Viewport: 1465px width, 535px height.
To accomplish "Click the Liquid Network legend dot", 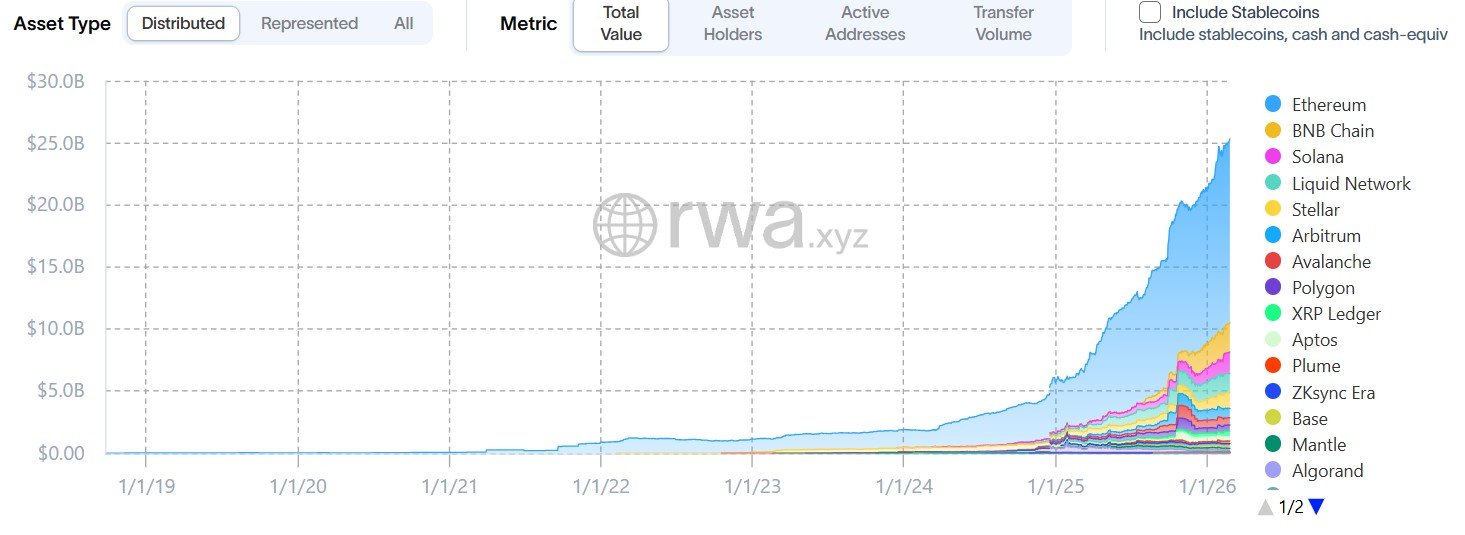I will [x=1273, y=183].
